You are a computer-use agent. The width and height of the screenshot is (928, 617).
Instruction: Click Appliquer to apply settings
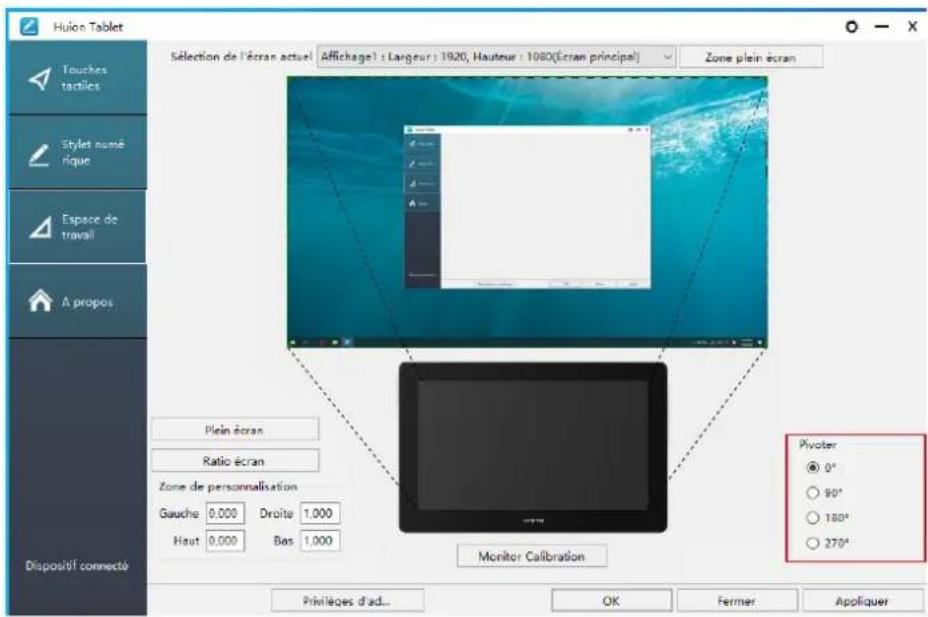tap(862, 601)
